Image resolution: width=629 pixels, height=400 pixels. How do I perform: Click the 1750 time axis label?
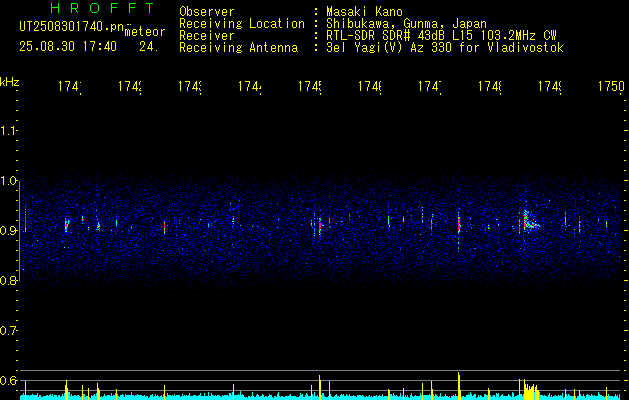611,86
